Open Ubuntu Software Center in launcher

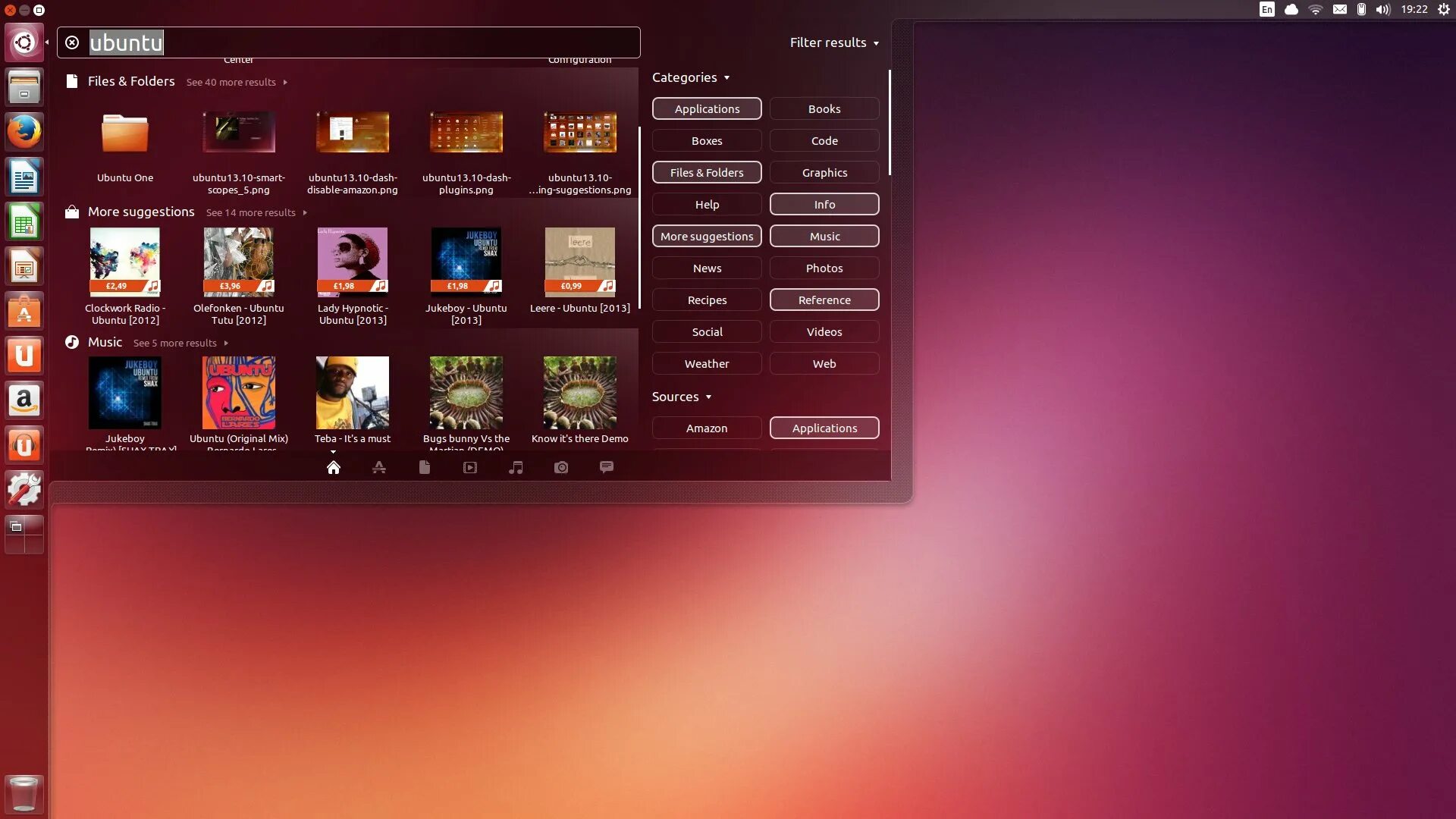[24, 312]
